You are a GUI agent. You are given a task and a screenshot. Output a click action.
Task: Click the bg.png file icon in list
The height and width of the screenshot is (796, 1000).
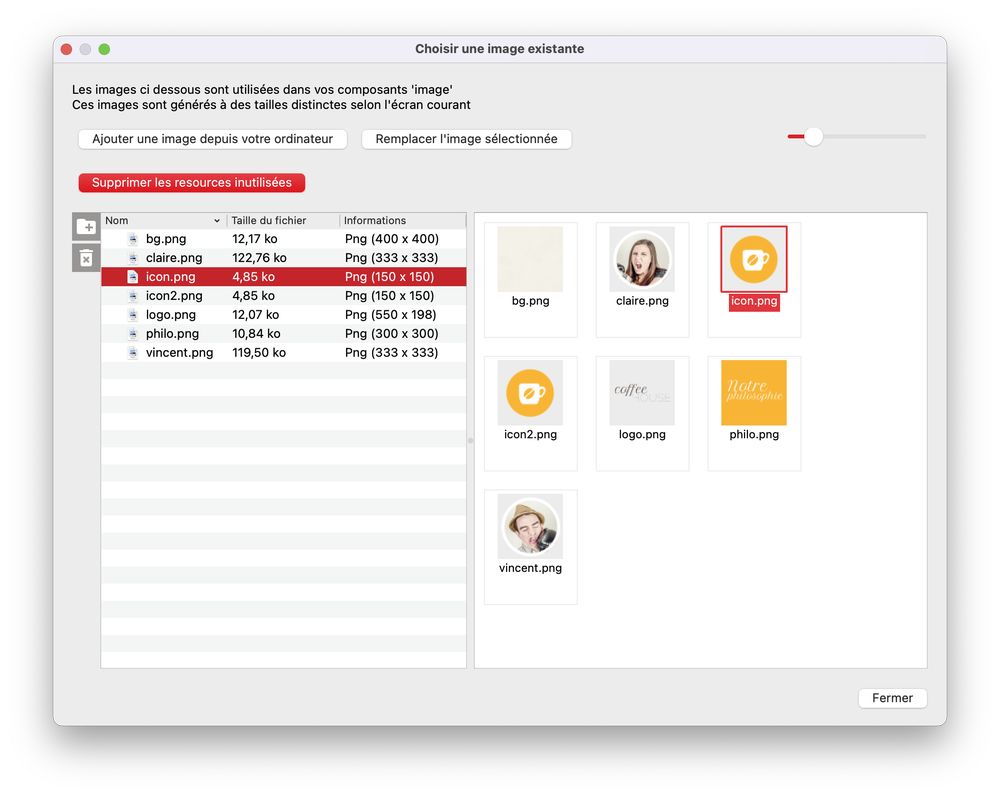point(133,239)
